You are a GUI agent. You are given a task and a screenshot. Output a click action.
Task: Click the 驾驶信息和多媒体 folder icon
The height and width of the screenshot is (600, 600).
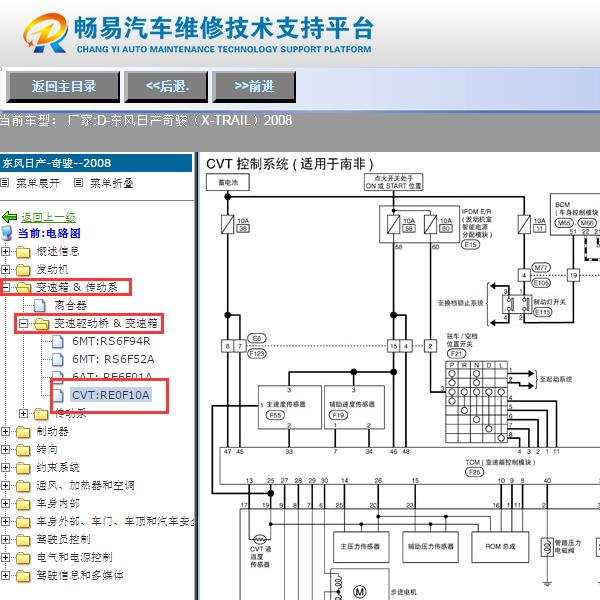click(x=23, y=576)
